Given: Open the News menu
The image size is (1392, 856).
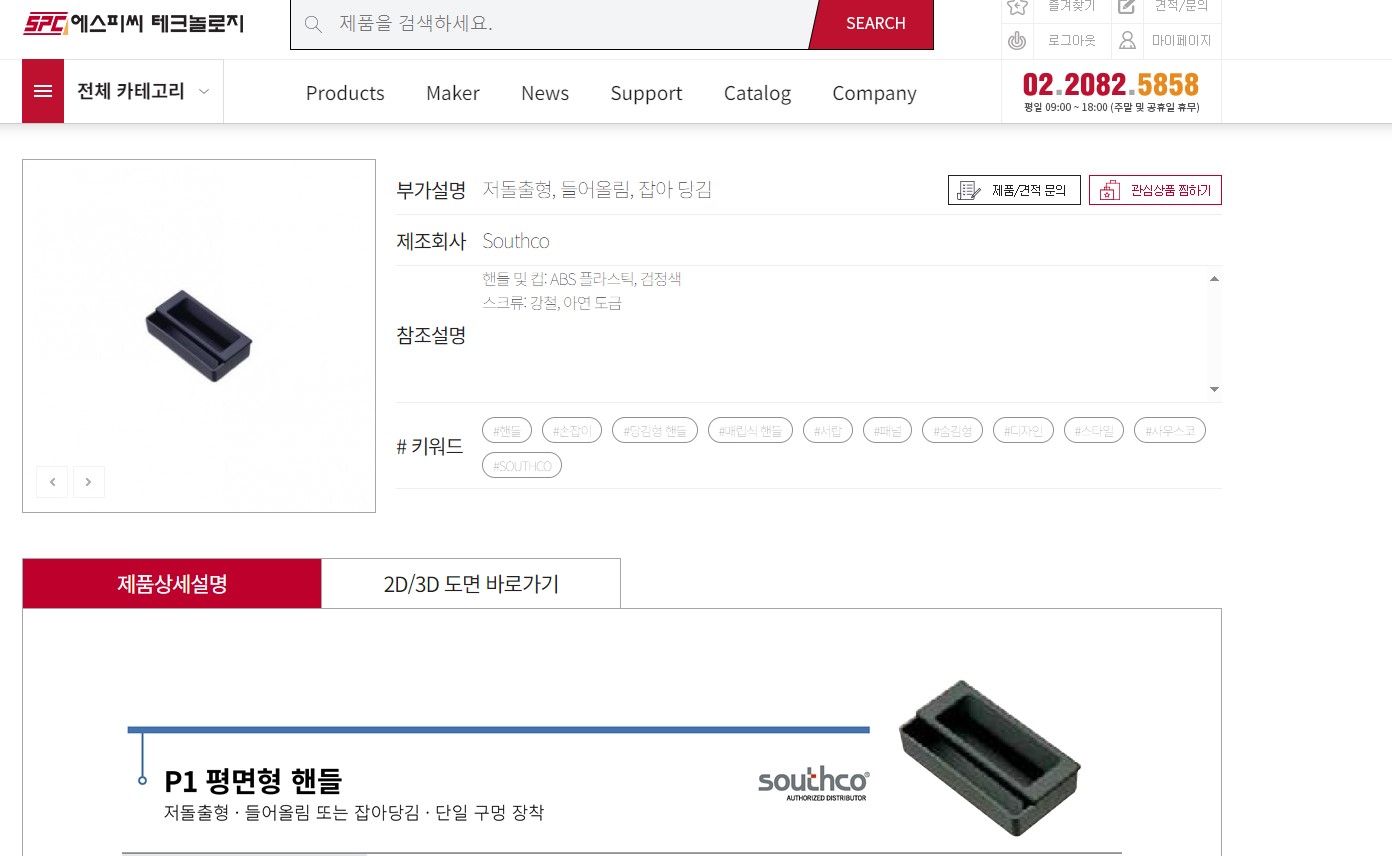Looking at the screenshot, I should pos(545,93).
